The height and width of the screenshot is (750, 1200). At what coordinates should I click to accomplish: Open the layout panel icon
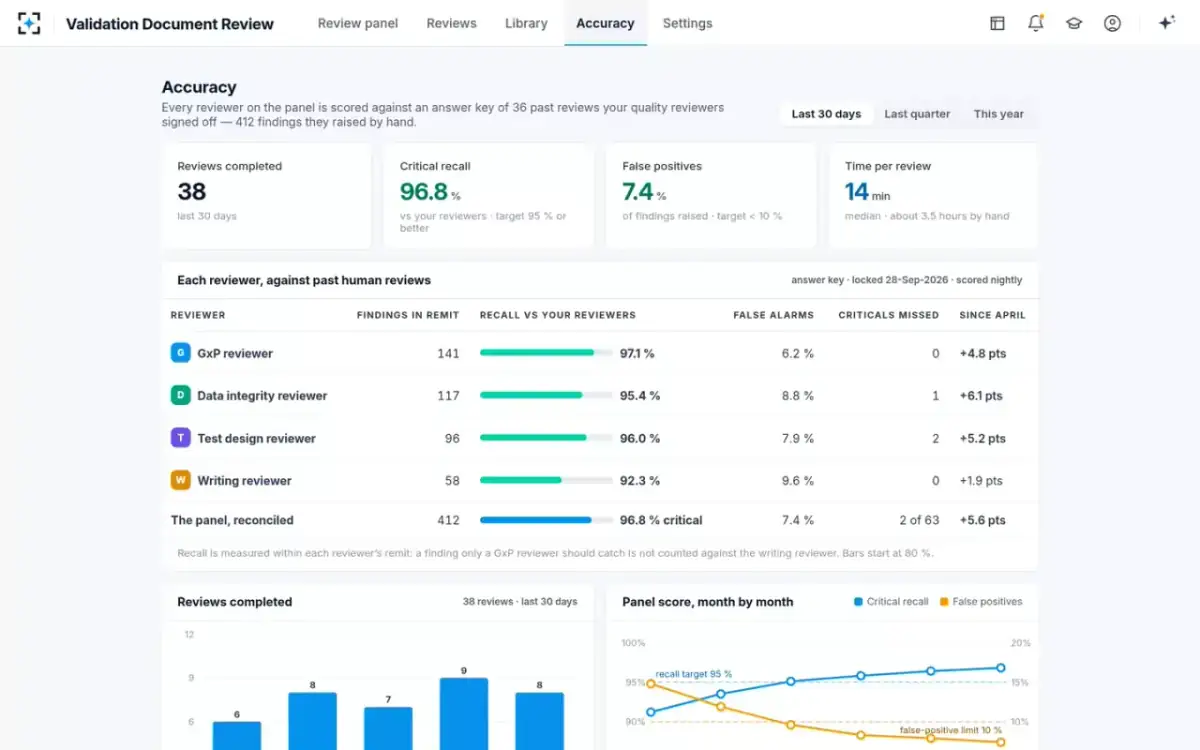click(997, 23)
